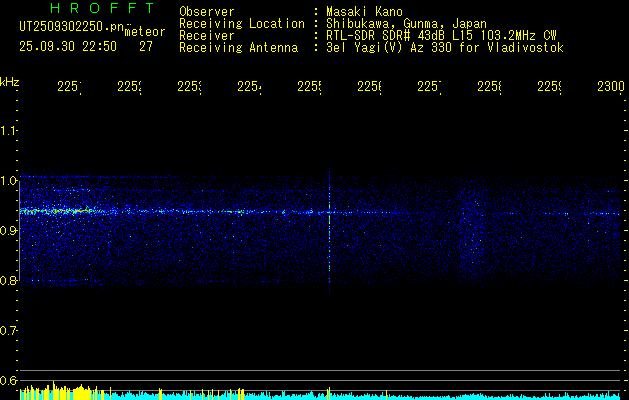The image size is (629, 400).
Task: Select the file name UT2509302250.pn
Action: [x=72, y=27]
